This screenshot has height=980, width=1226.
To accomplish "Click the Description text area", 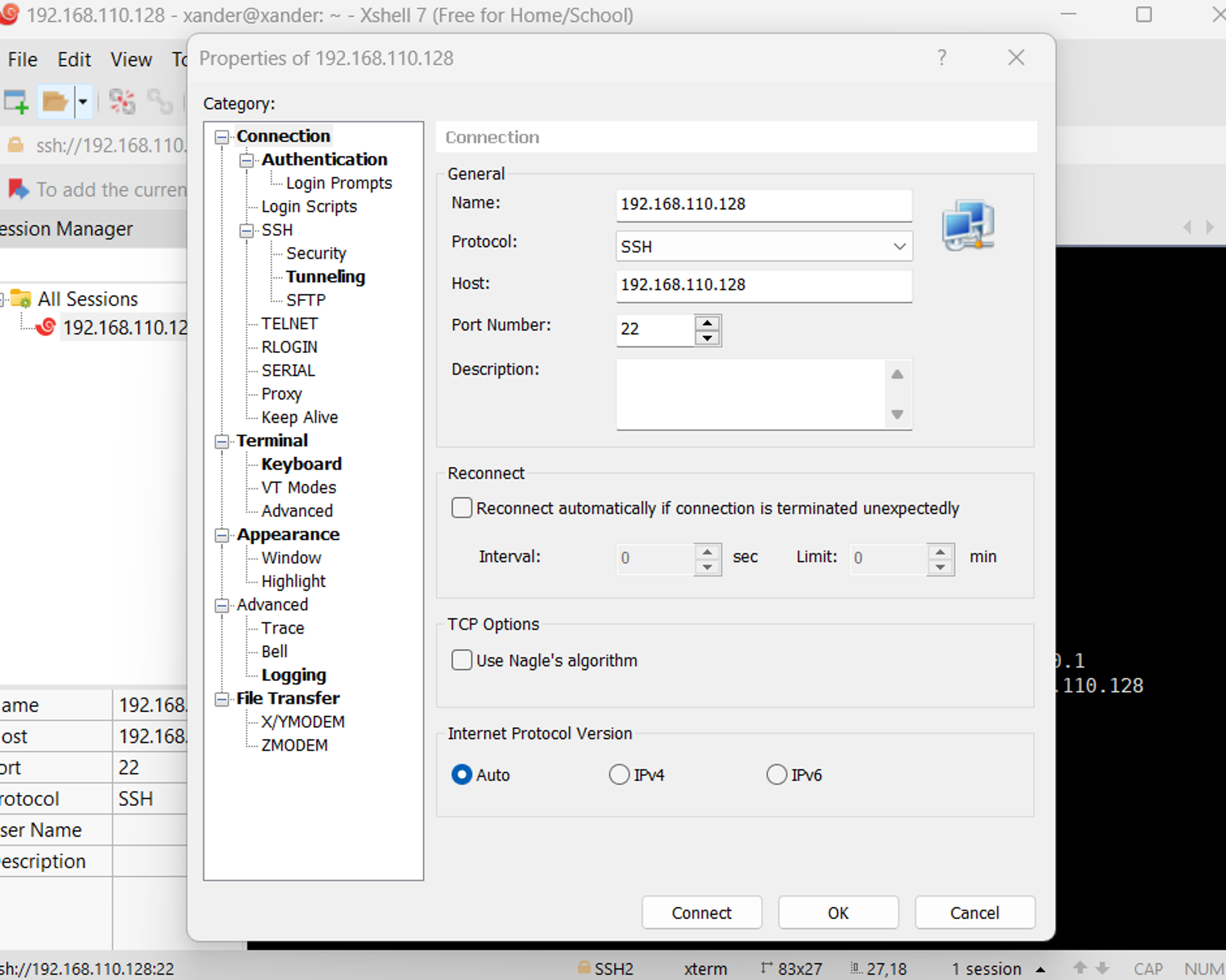I will pos(751,394).
